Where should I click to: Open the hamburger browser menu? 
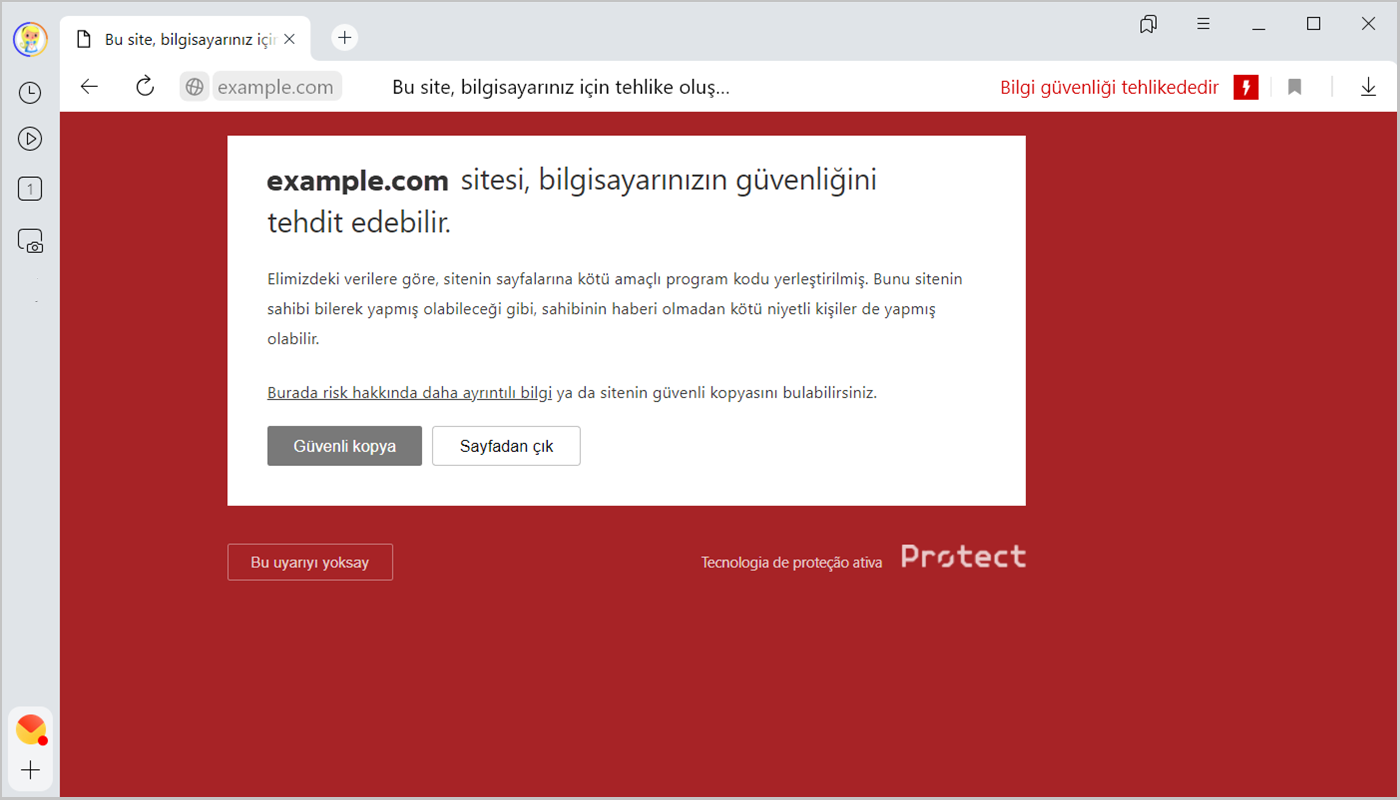tap(1203, 24)
